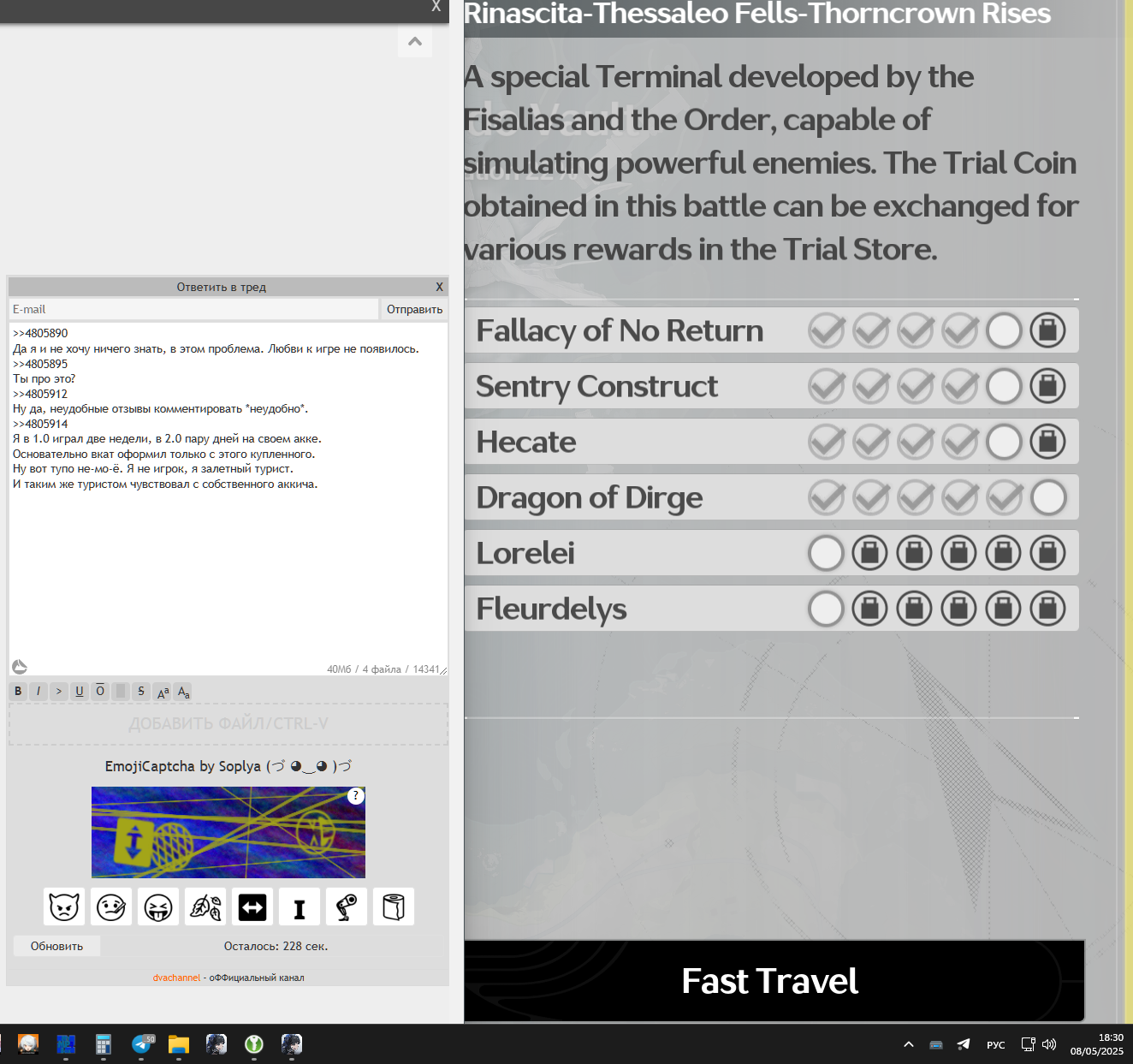Apply strikethrough formatting with S button
Screen dimensions: 1133x1064
pos(141,691)
